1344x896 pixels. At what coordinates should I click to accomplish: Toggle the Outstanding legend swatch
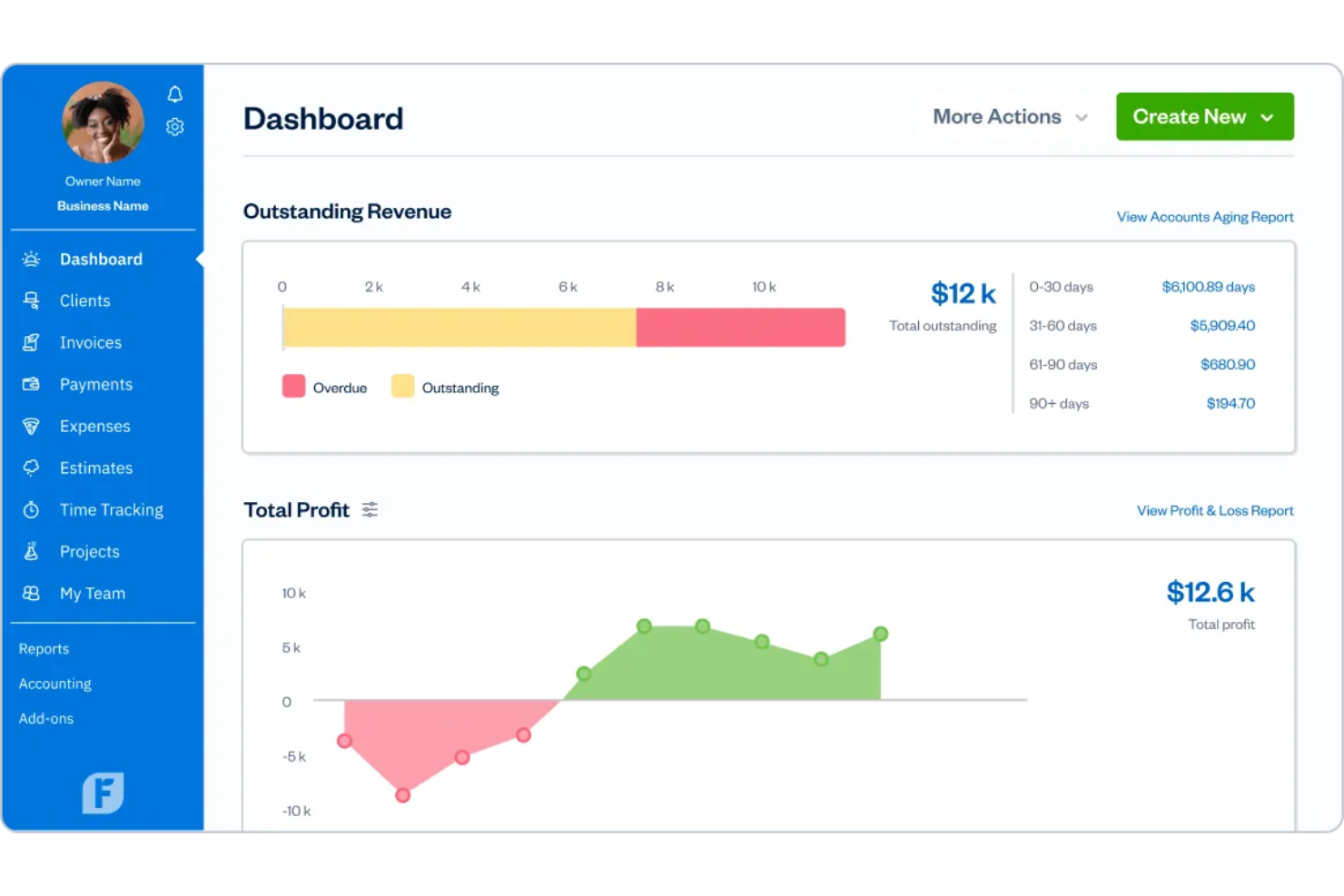[402, 386]
